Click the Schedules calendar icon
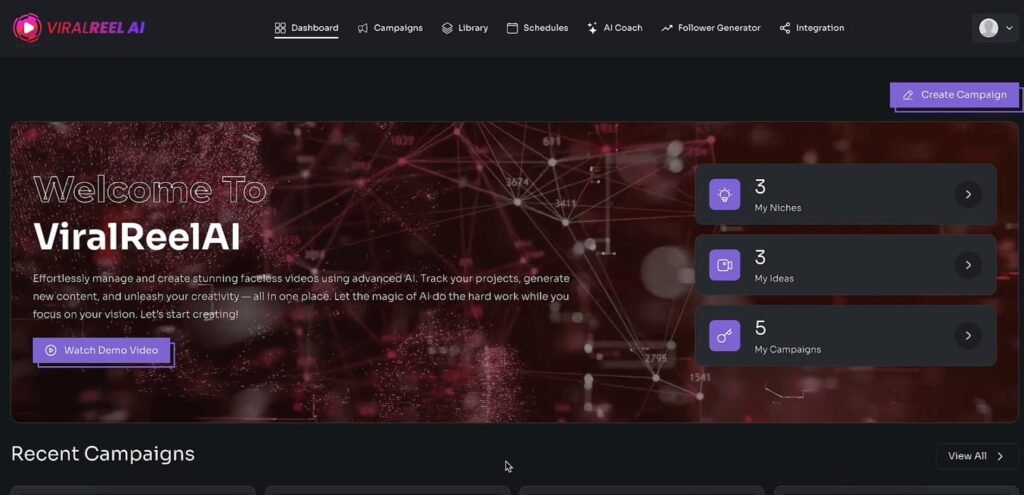This screenshot has width=1024, height=495. point(513,28)
